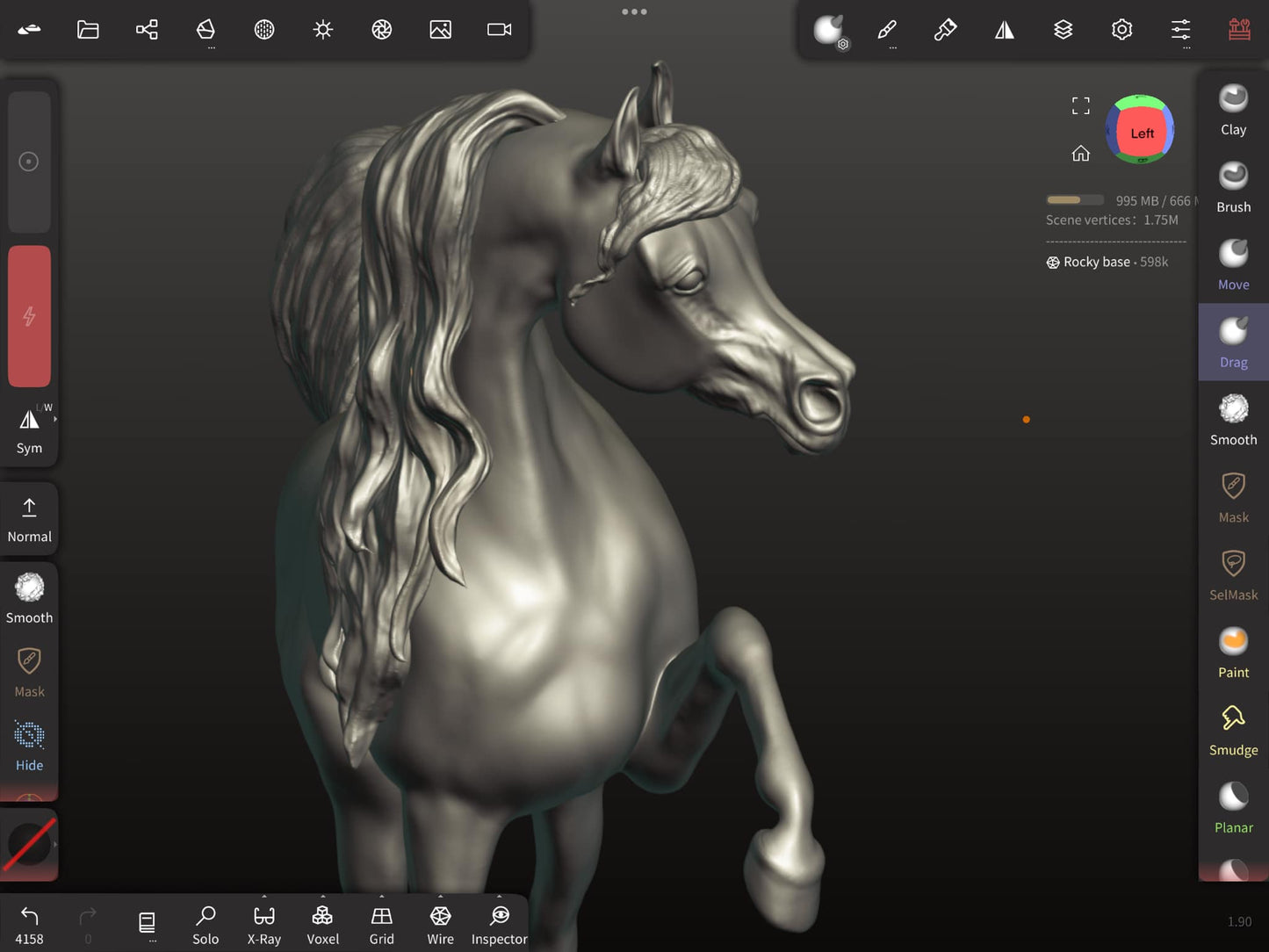Choose the Smudge tool in right panel
1269x952 pixels.
[x=1233, y=730]
